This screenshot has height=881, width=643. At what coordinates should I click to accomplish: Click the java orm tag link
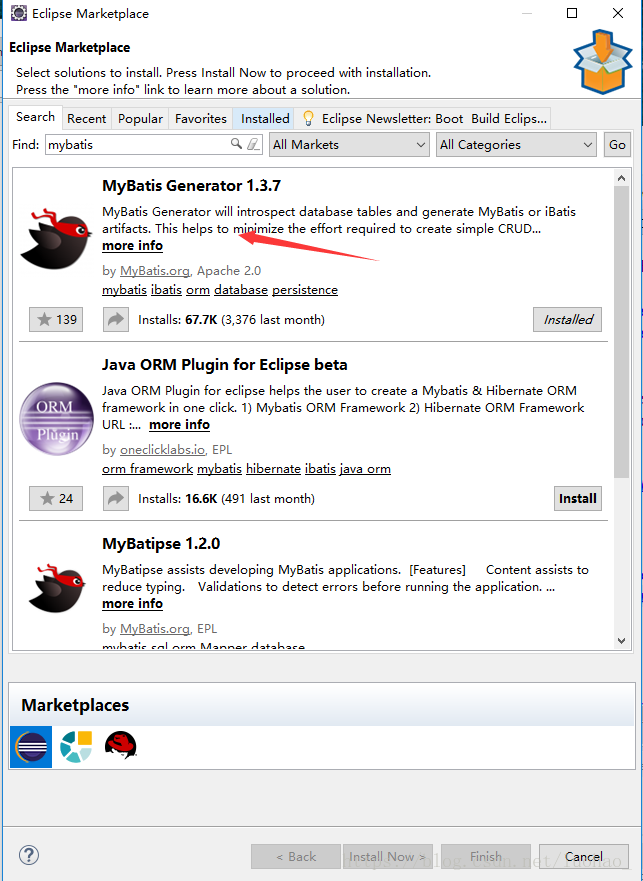click(365, 469)
